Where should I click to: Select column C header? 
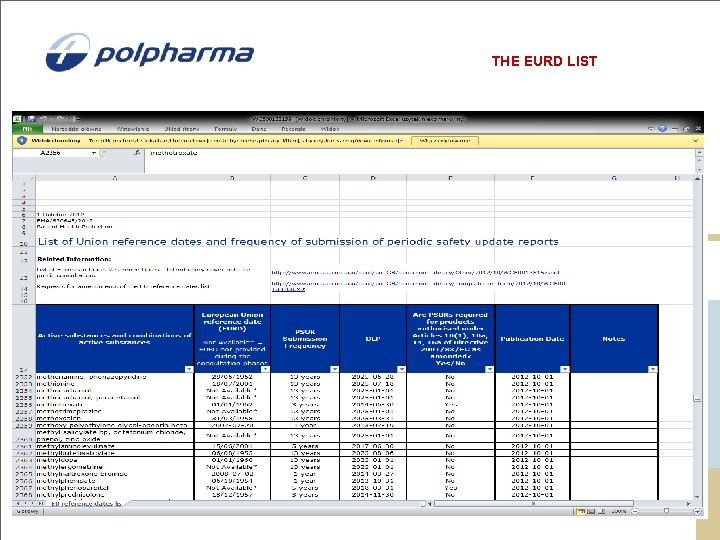coord(305,178)
